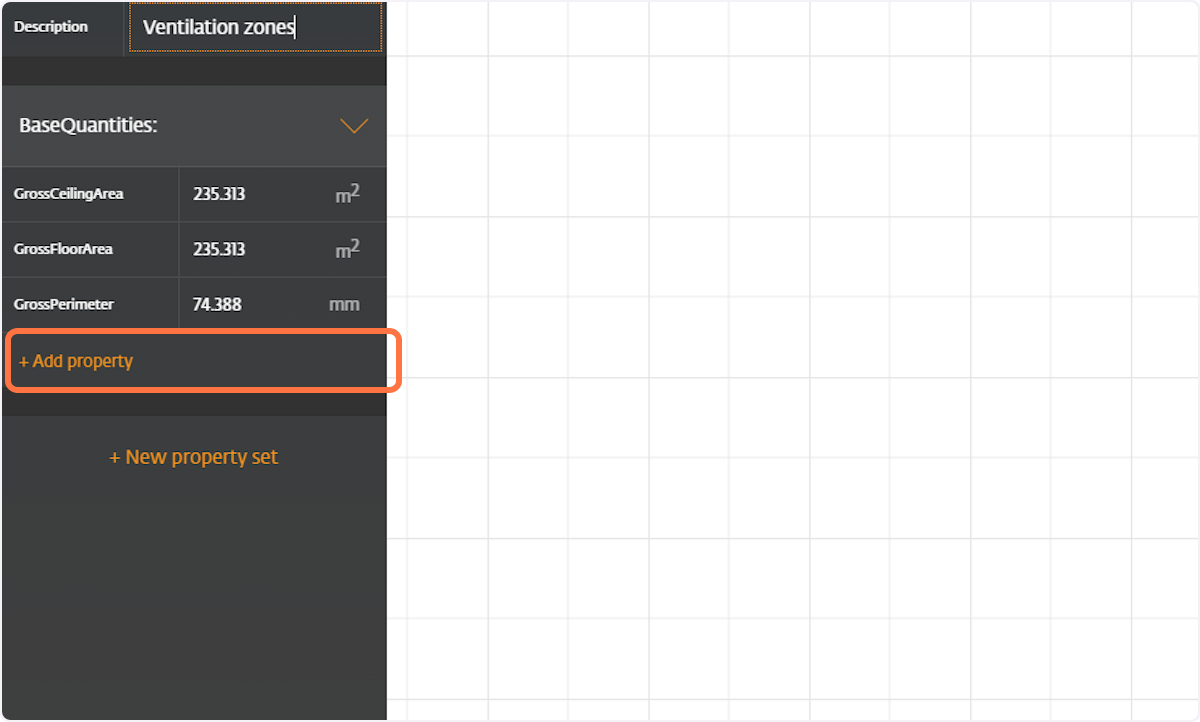Click the Description field label
The image size is (1200, 722).
pos(51,27)
